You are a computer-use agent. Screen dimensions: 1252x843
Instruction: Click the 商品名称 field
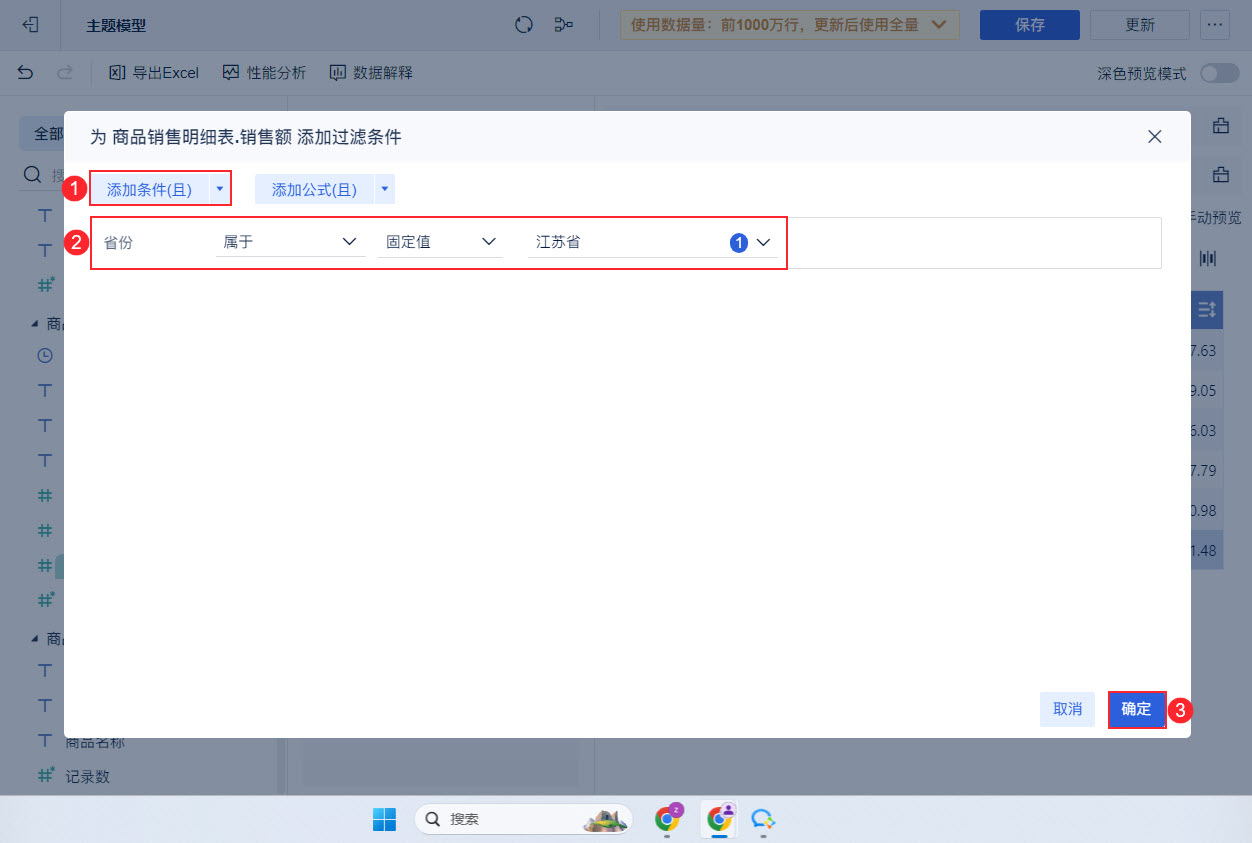(x=95, y=742)
